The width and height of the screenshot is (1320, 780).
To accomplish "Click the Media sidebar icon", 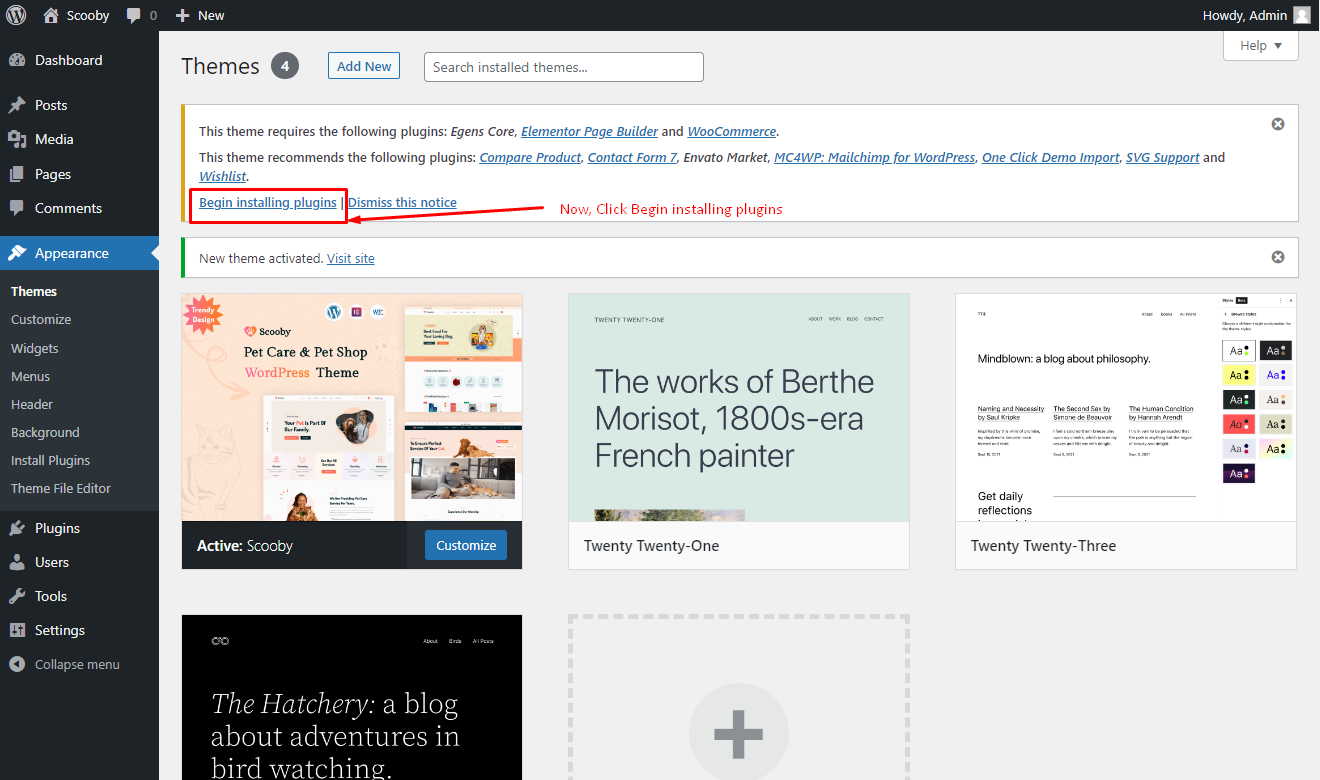I will click(x=17, y=139).
